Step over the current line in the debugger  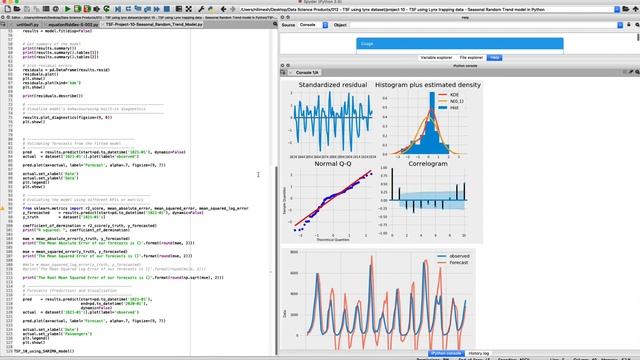(128, 9)
